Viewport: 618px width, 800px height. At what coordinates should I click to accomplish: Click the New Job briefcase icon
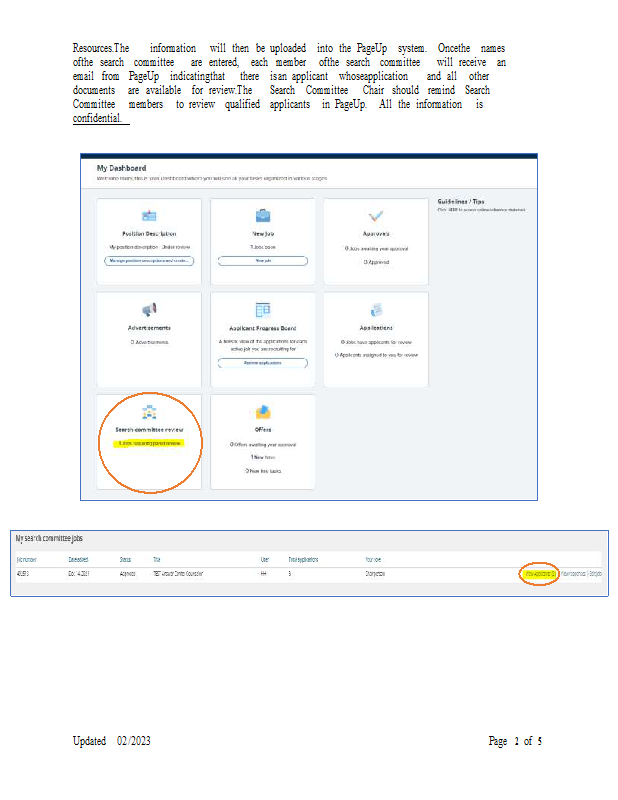coord(263,216)
